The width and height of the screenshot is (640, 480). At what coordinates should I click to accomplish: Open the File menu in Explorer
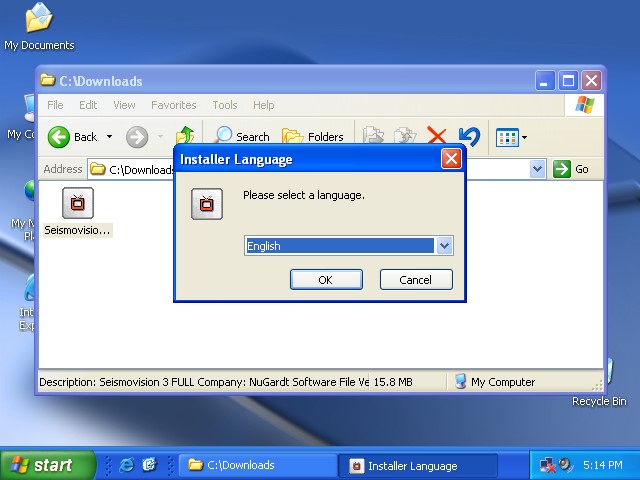[x=55, y=105]
